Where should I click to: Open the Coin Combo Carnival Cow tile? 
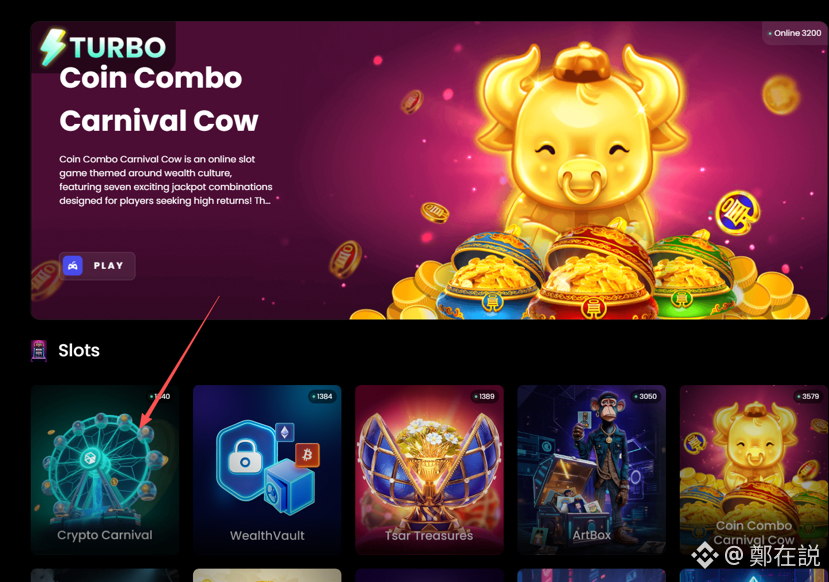click(x=754, y=469)
